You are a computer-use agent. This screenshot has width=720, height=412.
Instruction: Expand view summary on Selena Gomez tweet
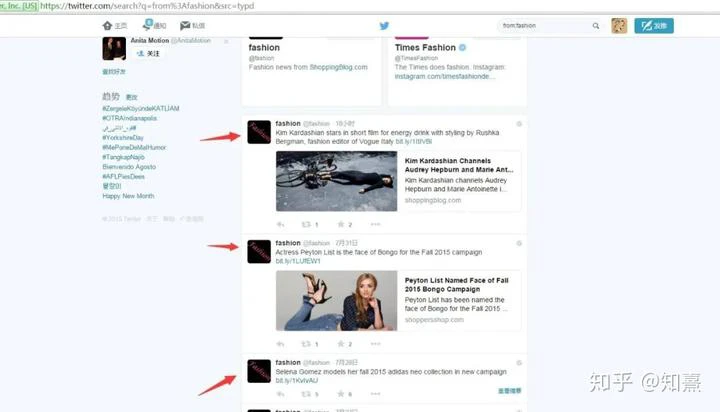(x=510, y=391)
